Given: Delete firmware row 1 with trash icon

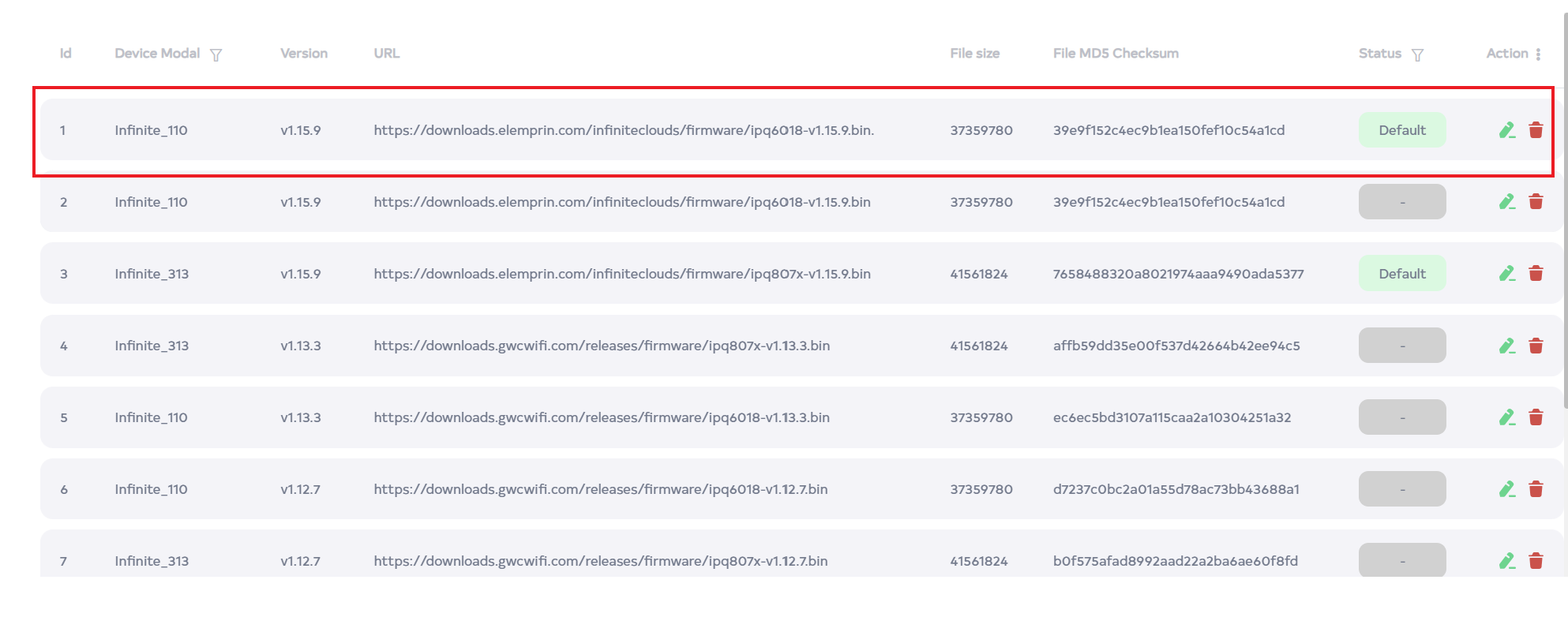Looking at the screenshot, I should tap(1536, 130).
